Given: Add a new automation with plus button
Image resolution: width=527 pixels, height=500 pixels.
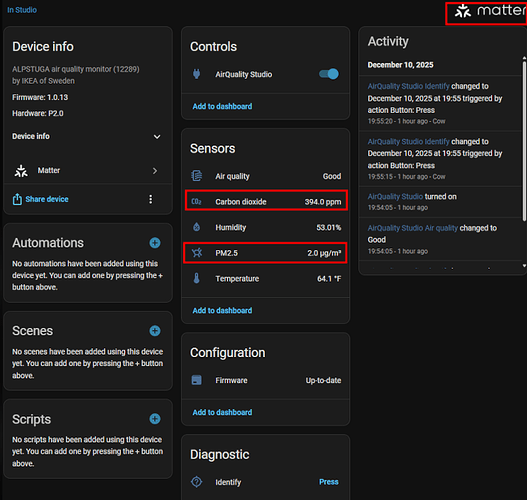Looking at the screenshot, I should (155, 243).
